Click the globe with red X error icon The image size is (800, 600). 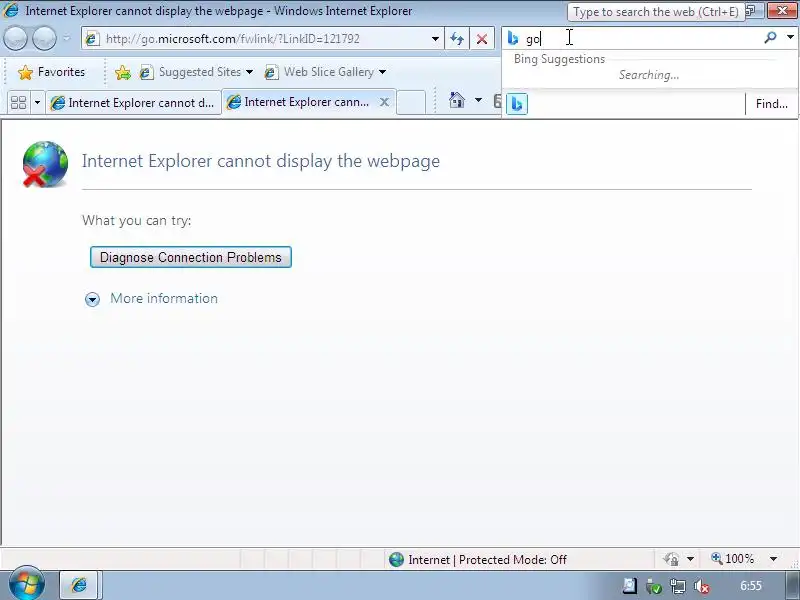pyautogui.click(x=45, y=164)
